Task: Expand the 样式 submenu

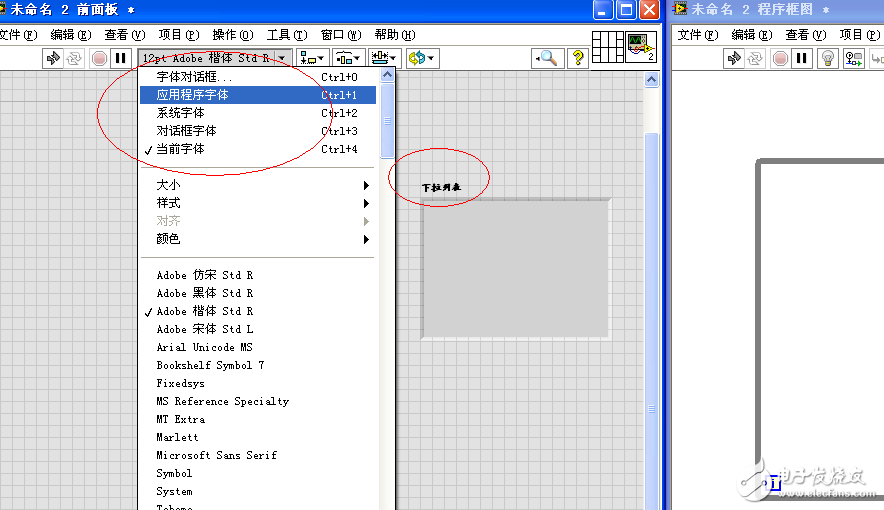Action: coord(258,203)
